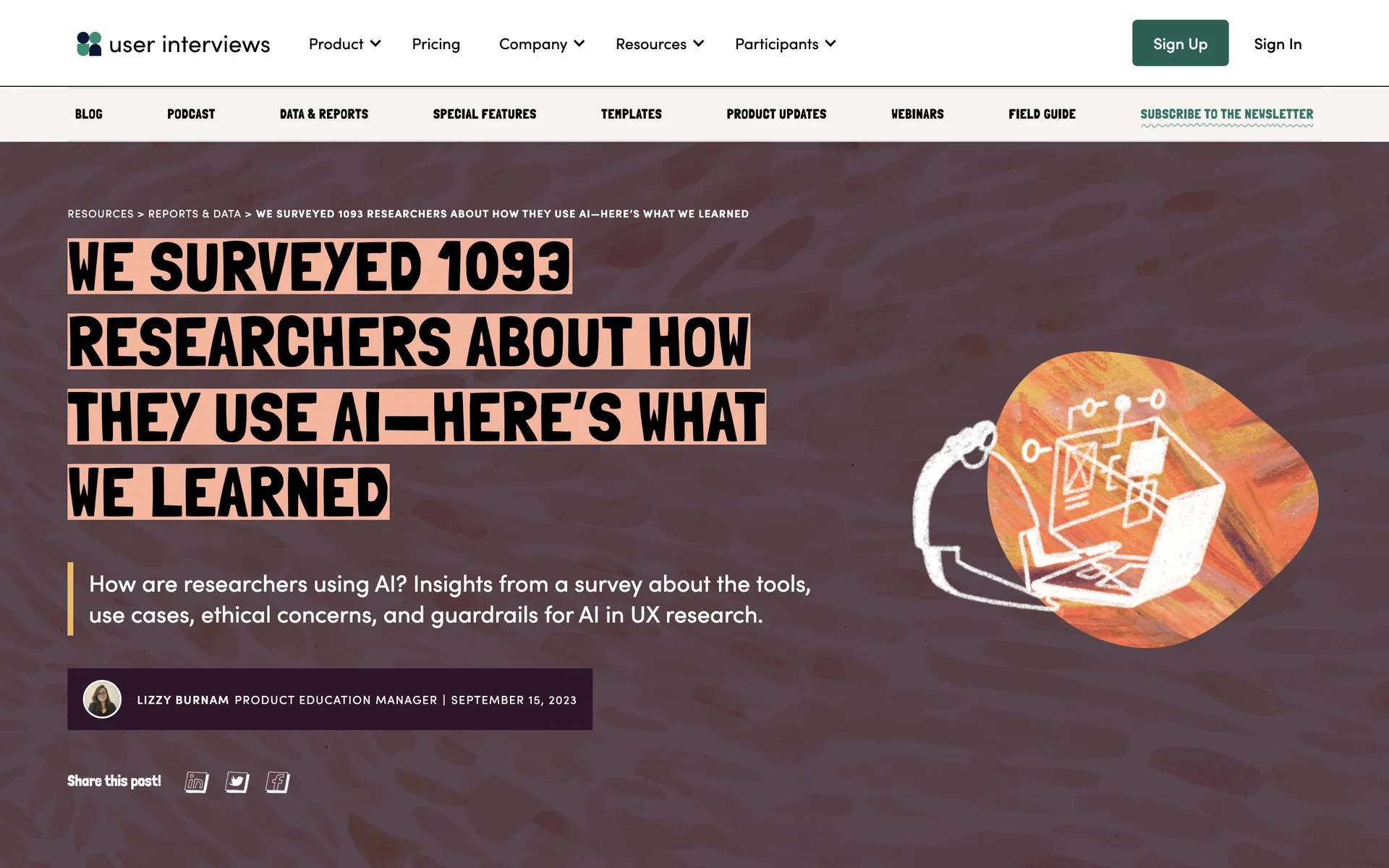This screenshot has width=1389, height=868.
Task: Open the Pricing page
Action: point(436,44)
